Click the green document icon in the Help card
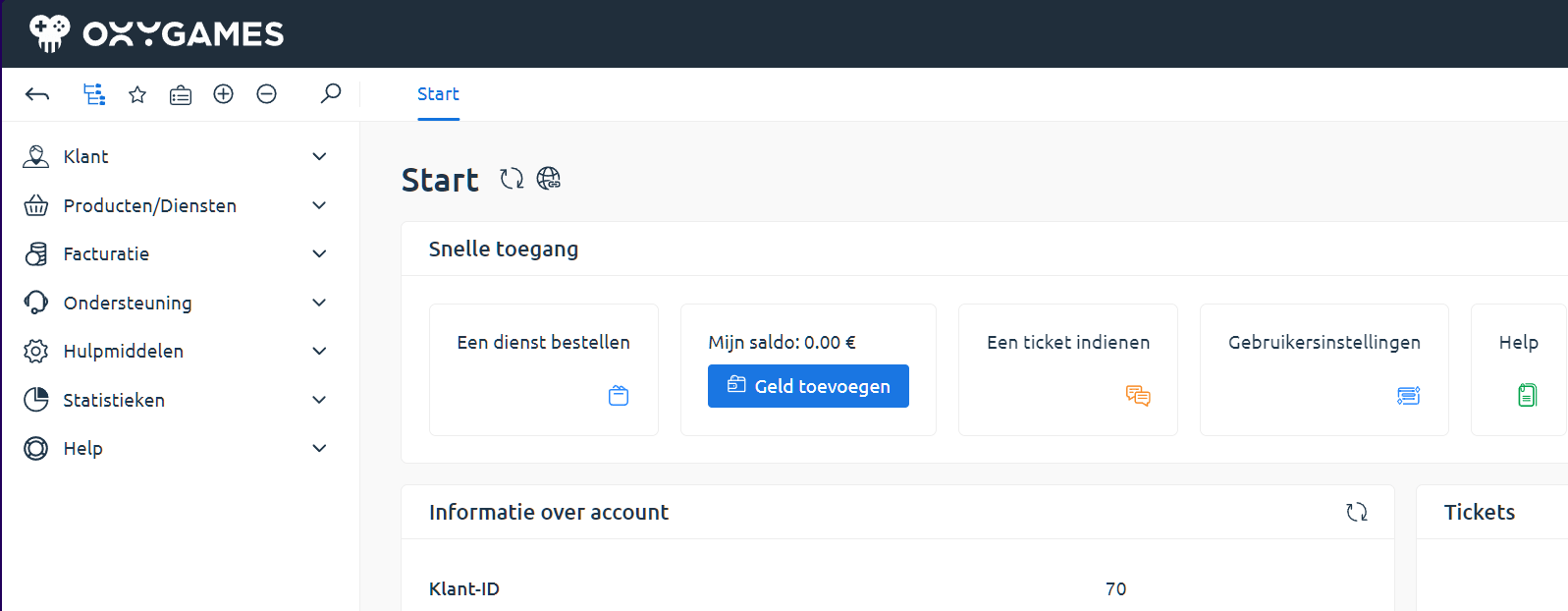This screenshot has width=1568, height=611. click(1527, 395)
